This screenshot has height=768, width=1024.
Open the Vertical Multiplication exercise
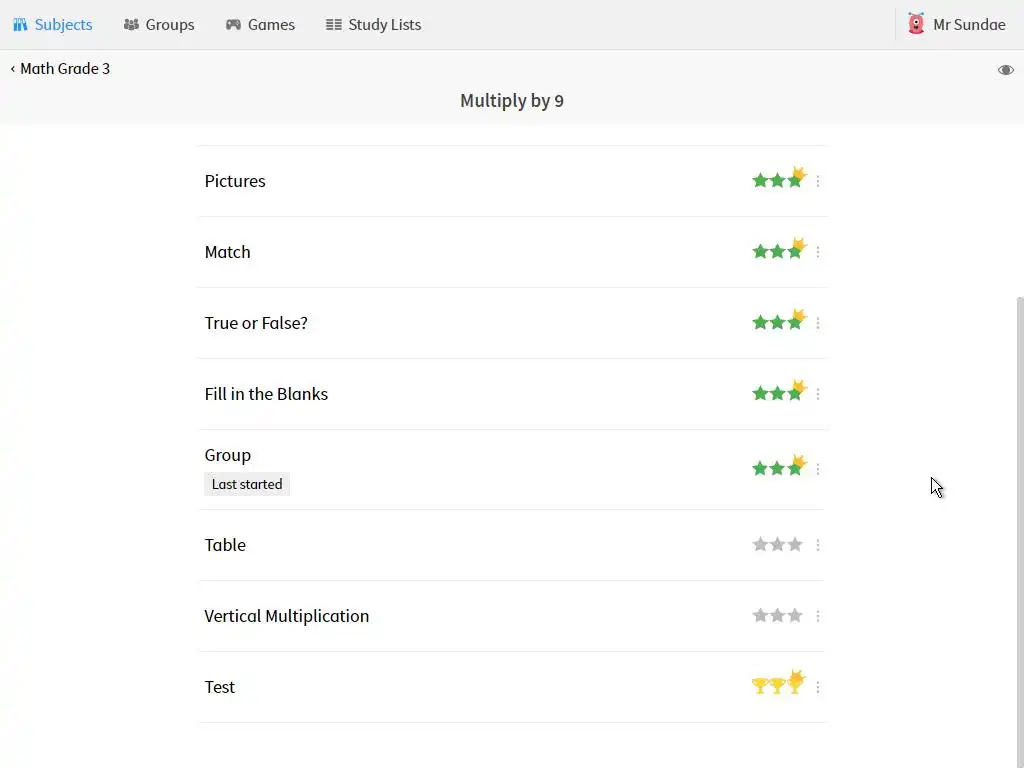click(287, 616)
